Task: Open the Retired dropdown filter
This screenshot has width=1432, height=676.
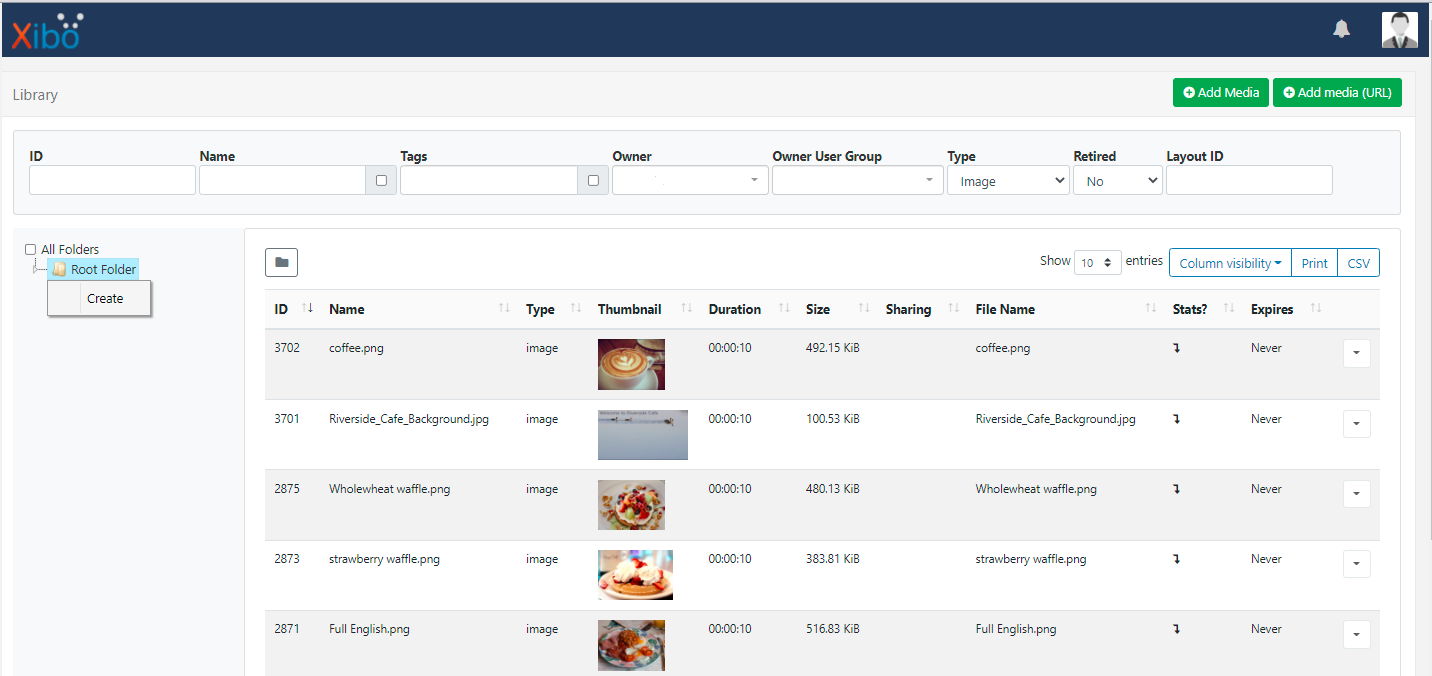Action: click(x=1117, y=181)
